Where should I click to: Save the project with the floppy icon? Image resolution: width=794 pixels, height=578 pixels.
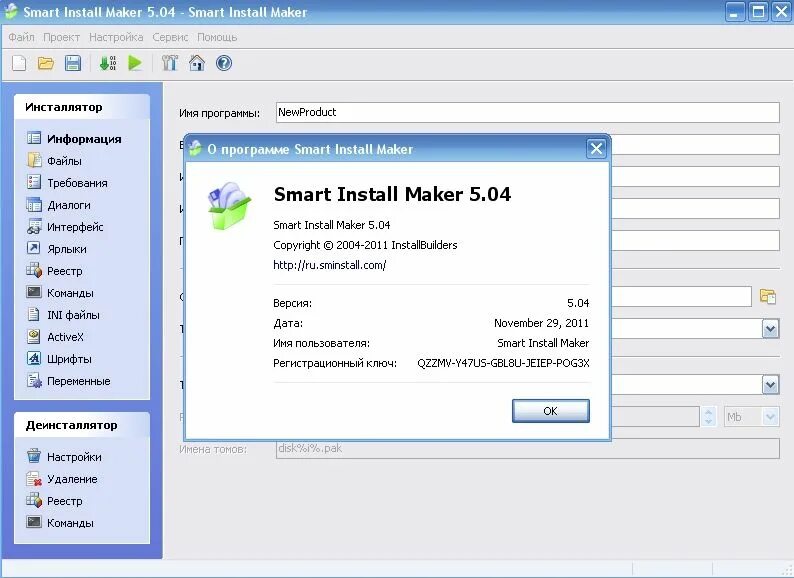[x=73, y=63]
